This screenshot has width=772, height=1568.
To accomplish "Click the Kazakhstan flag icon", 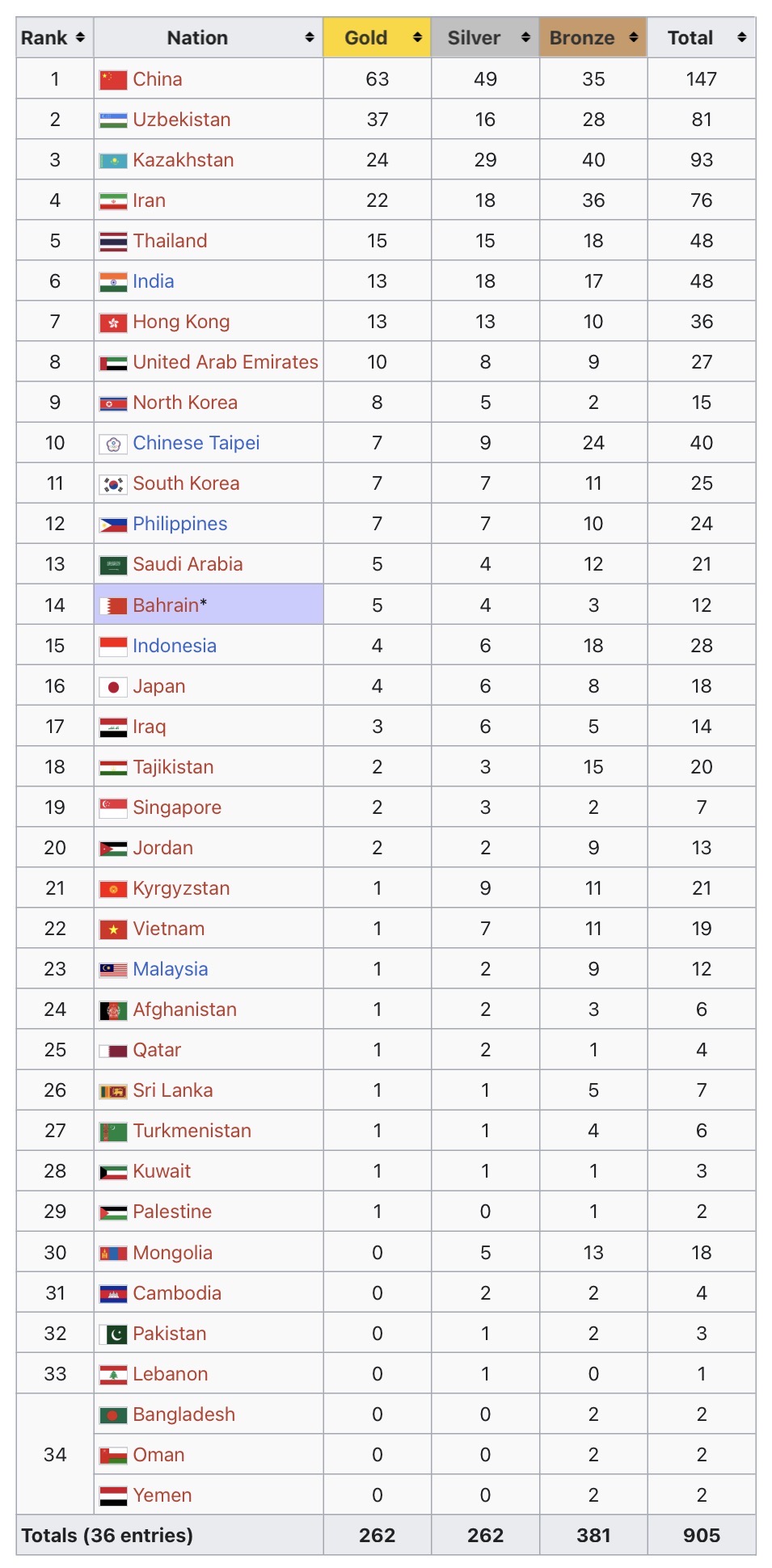I will pyautogui.click(x=113, y=161).
